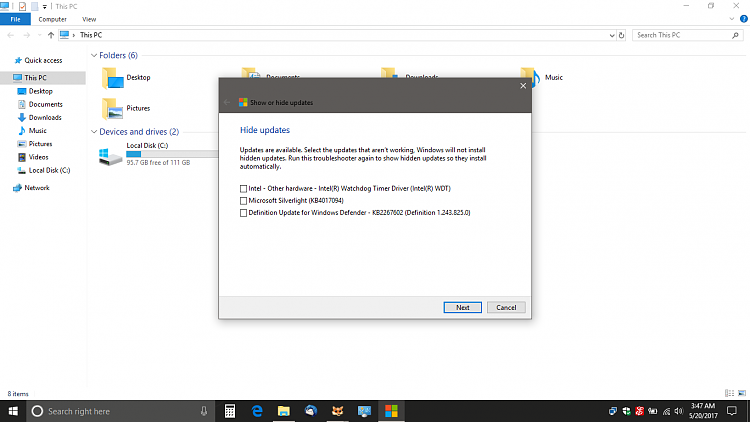Open Downloads in navigation tree

pos(45,117)
